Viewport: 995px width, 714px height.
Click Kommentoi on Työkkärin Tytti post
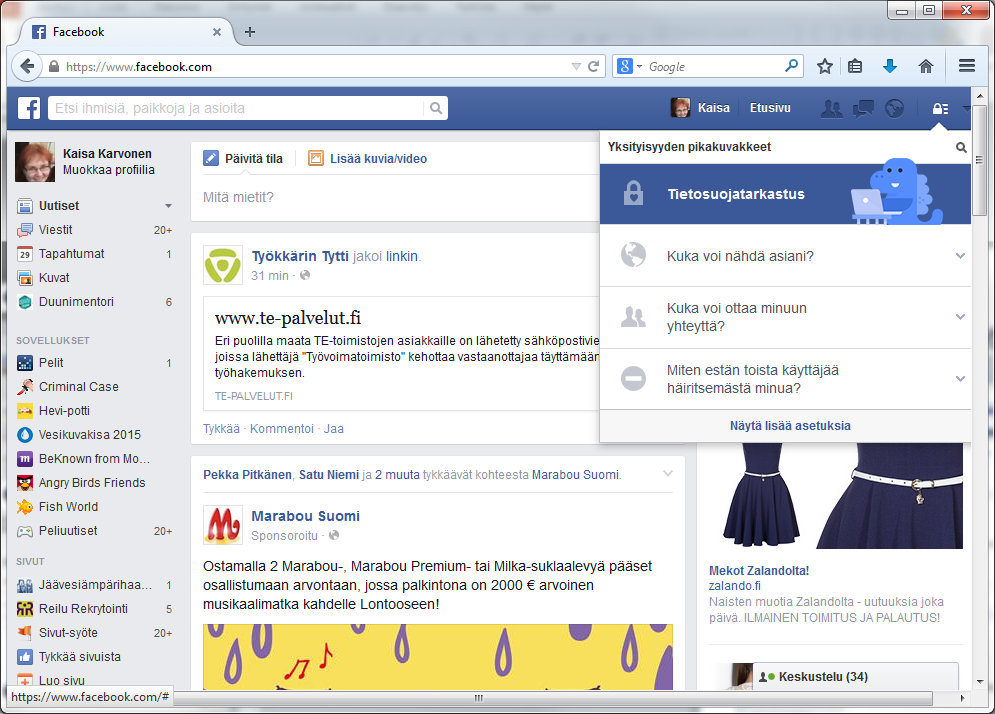pyautogui.click(x=282, y=429)
